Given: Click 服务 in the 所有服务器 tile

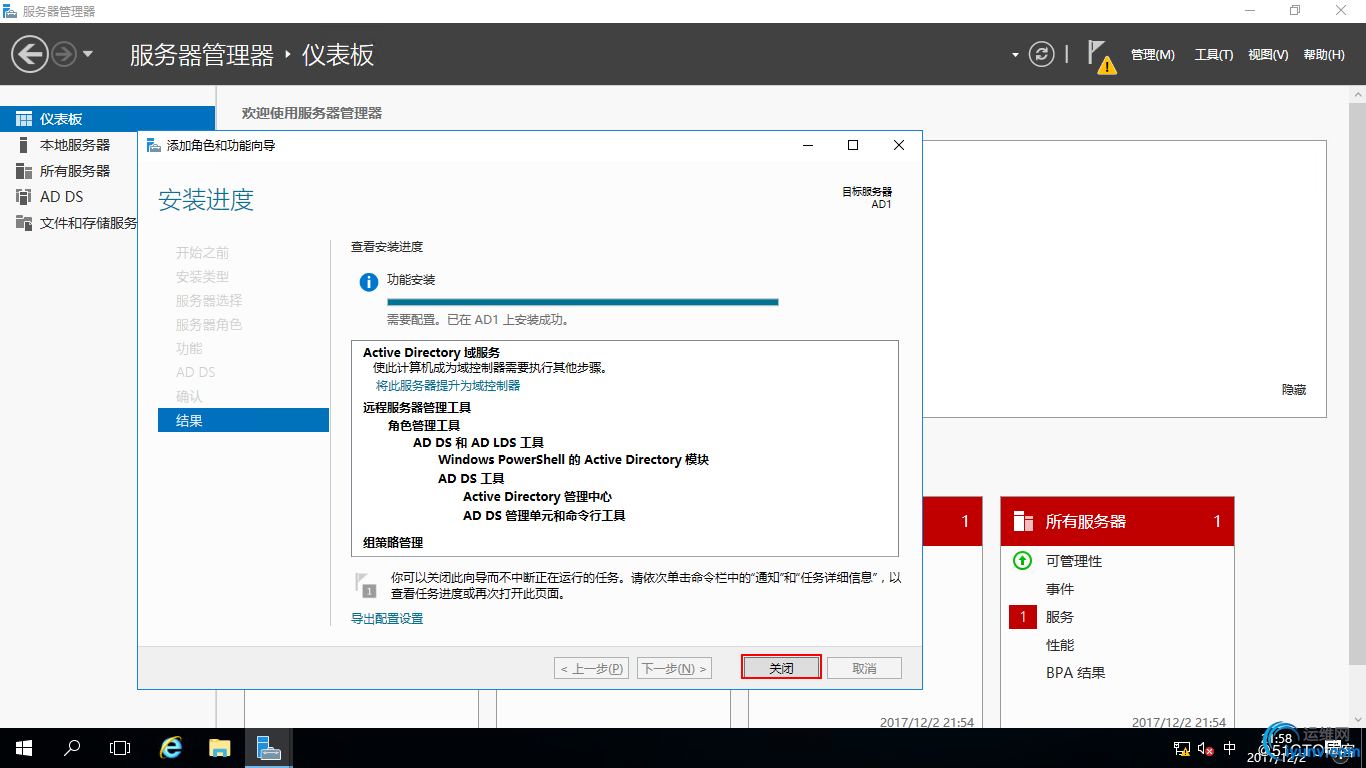Looking at the screenshot, I should click(1060, 617).
